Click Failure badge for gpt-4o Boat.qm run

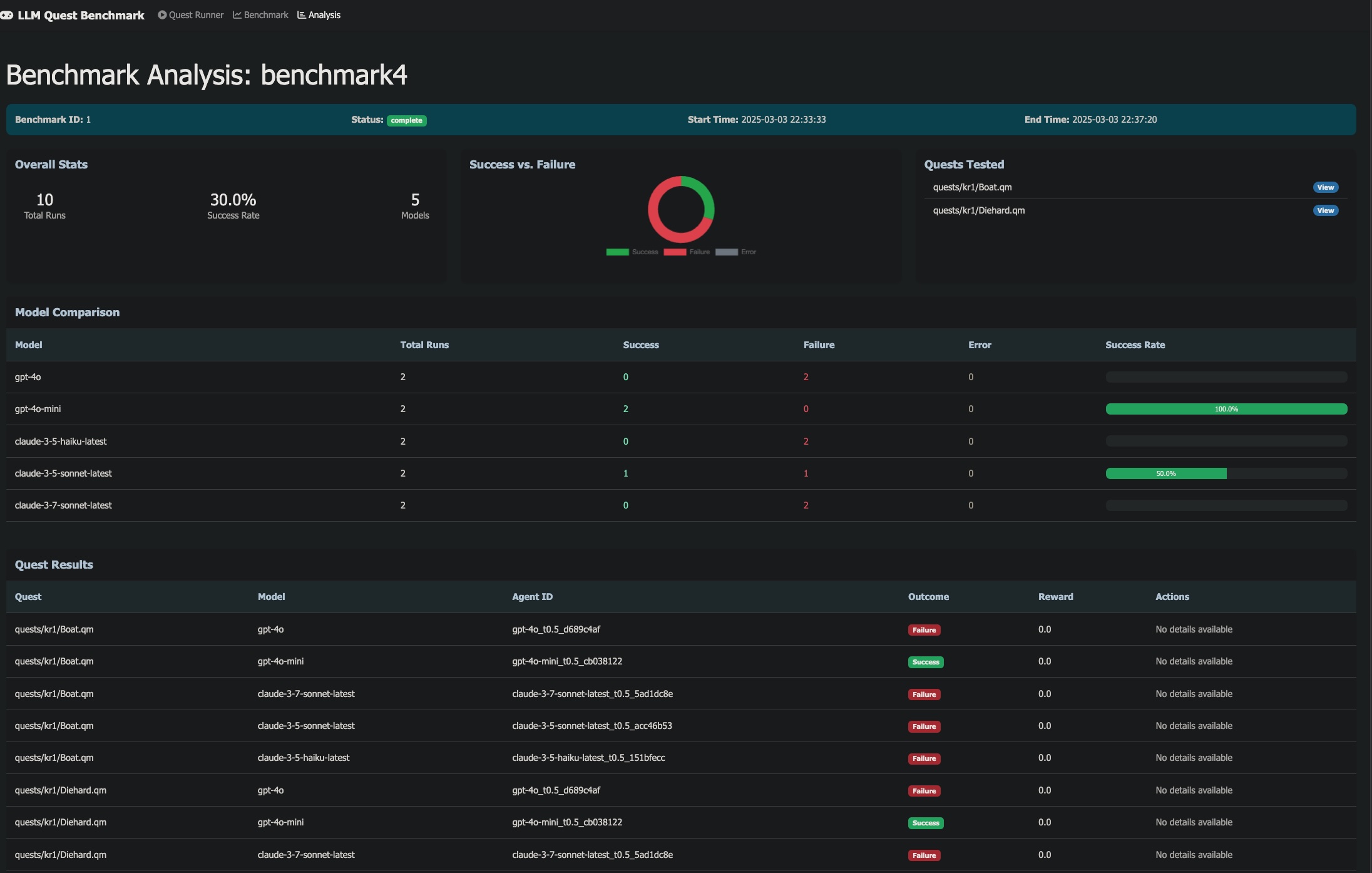click(924, 630)
